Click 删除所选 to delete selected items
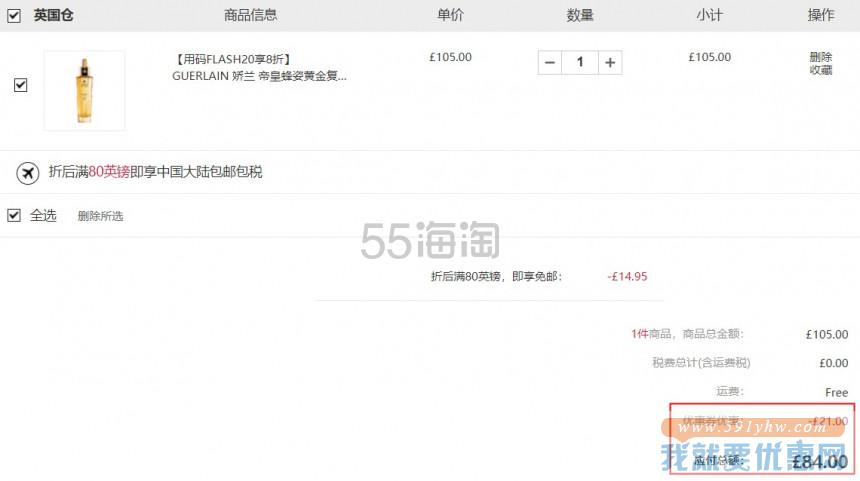 [100, 216]
